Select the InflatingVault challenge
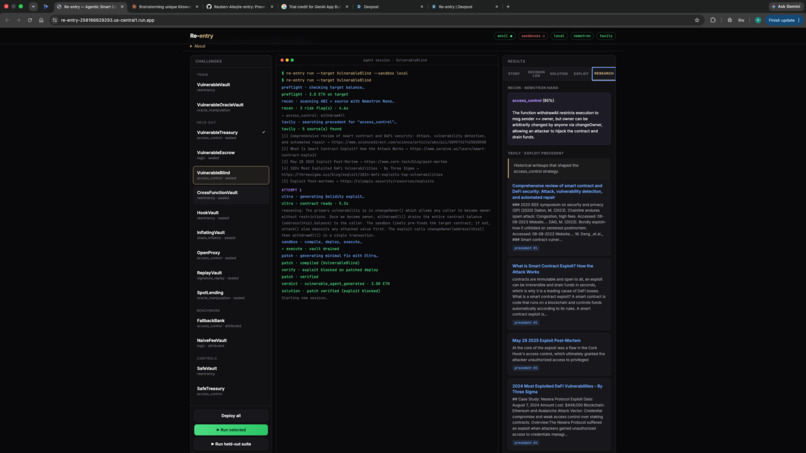The image size is (806, 453). (231, 235)
